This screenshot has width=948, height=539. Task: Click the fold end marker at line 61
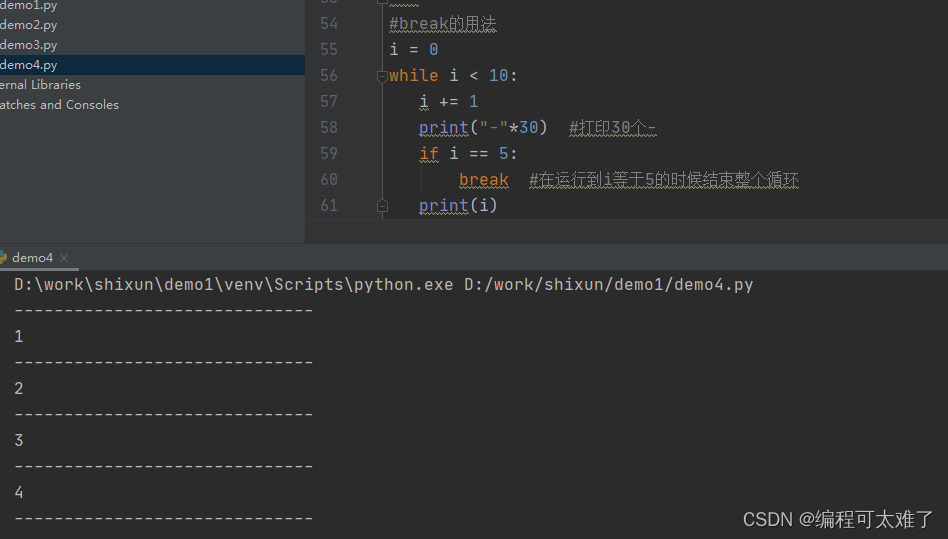(x=382, y=206)
